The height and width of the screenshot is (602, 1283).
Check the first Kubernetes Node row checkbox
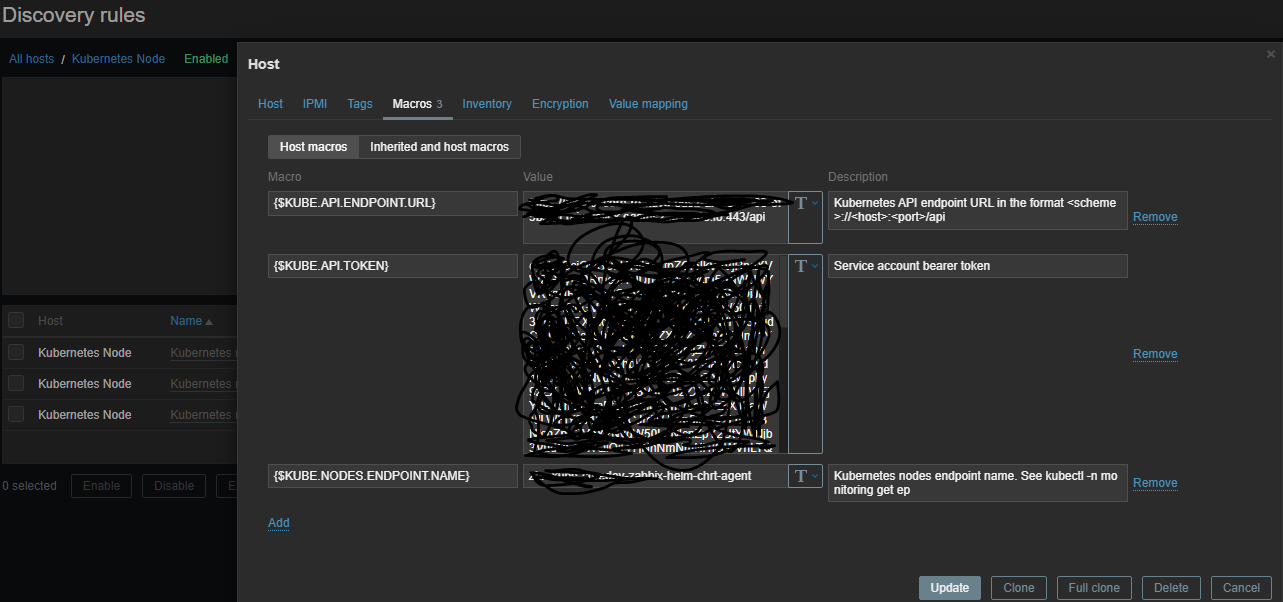point(16,353)
